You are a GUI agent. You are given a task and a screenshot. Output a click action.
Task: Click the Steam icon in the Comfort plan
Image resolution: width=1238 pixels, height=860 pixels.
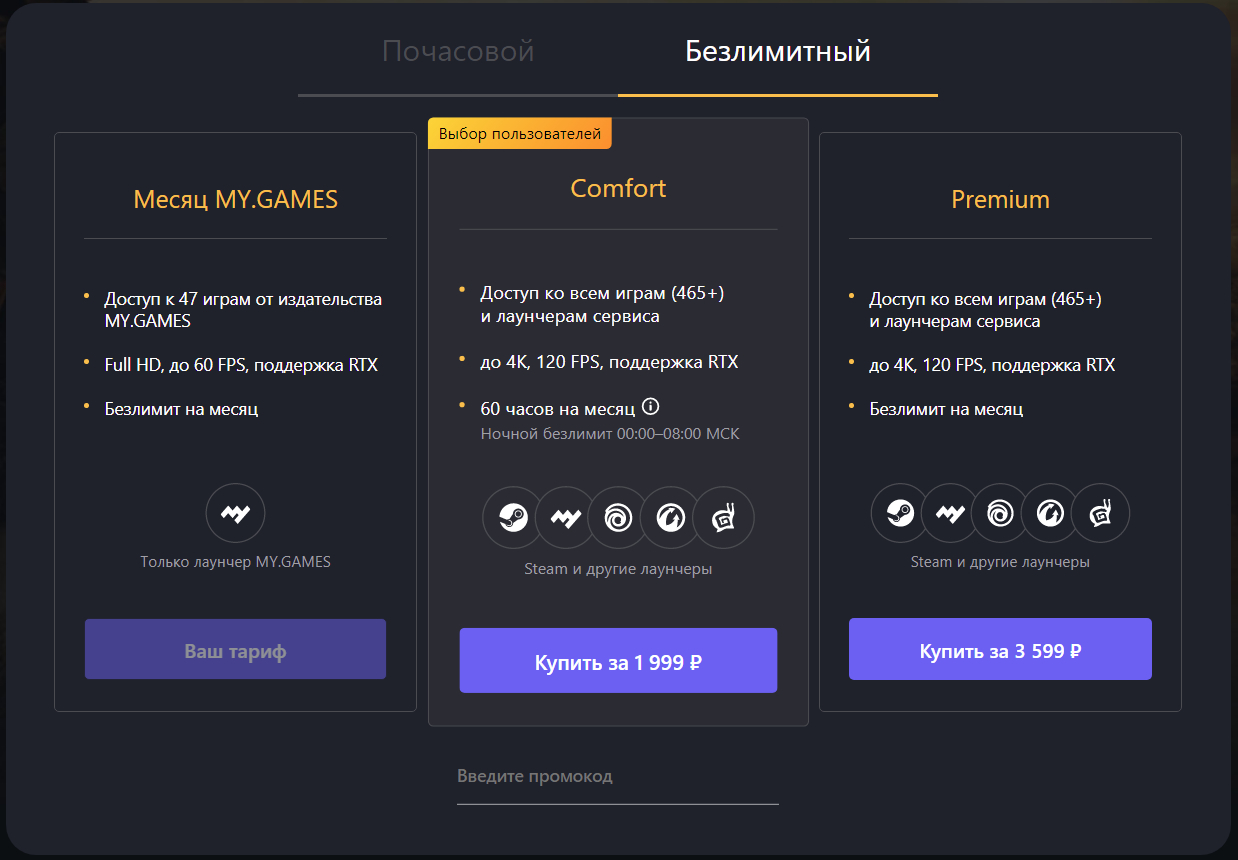point(512,518)
